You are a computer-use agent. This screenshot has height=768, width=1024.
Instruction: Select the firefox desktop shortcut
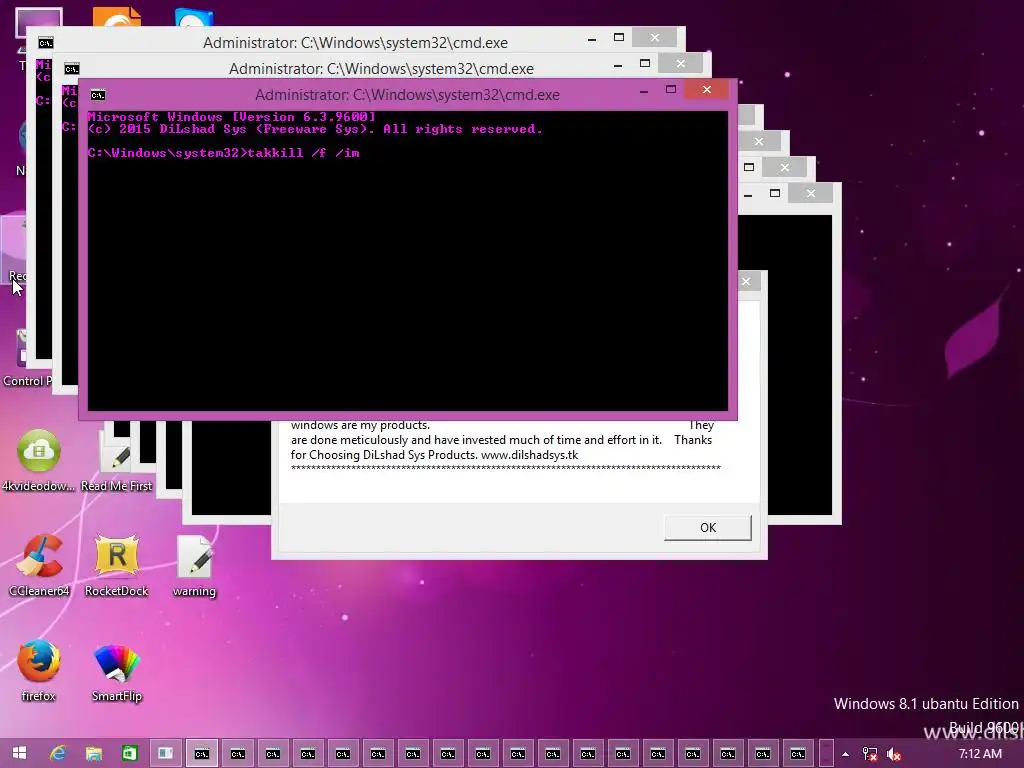pyautogui.click(x=39, y=669)
